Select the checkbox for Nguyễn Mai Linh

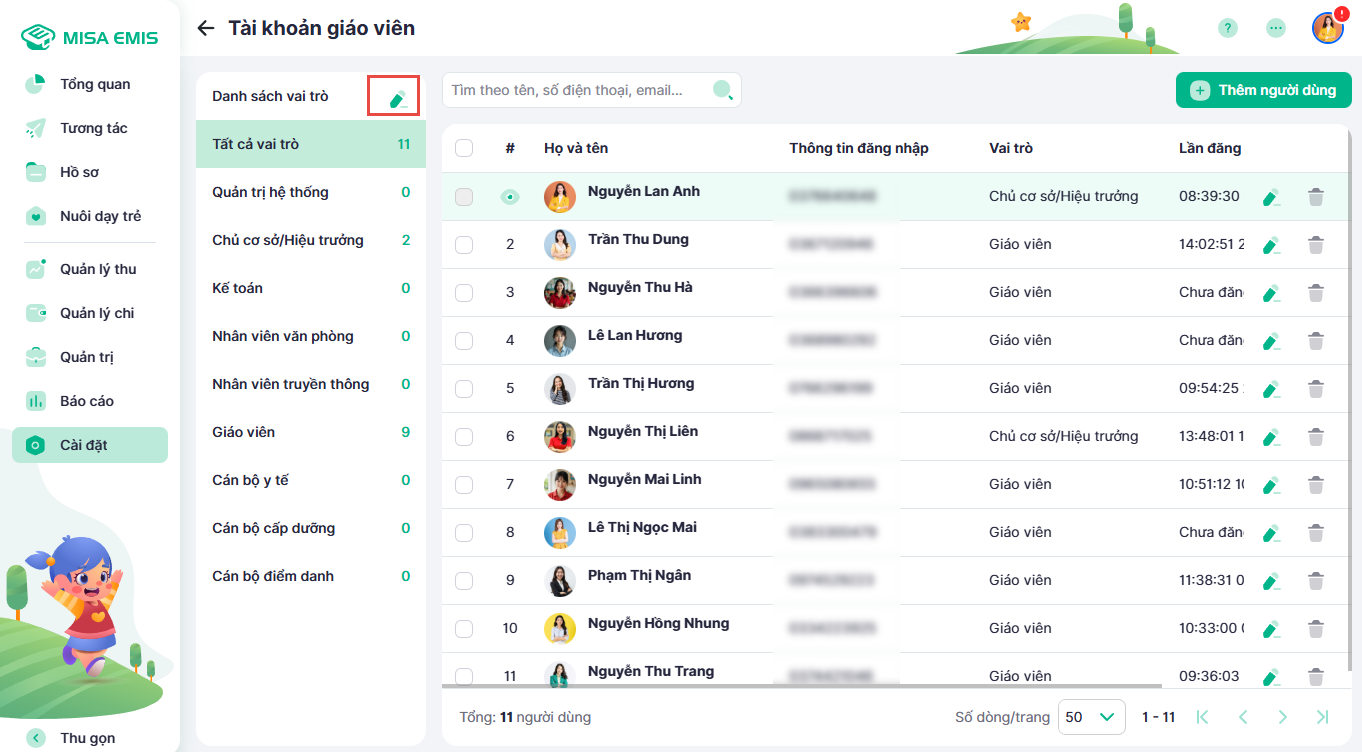[x=464, y=485]
